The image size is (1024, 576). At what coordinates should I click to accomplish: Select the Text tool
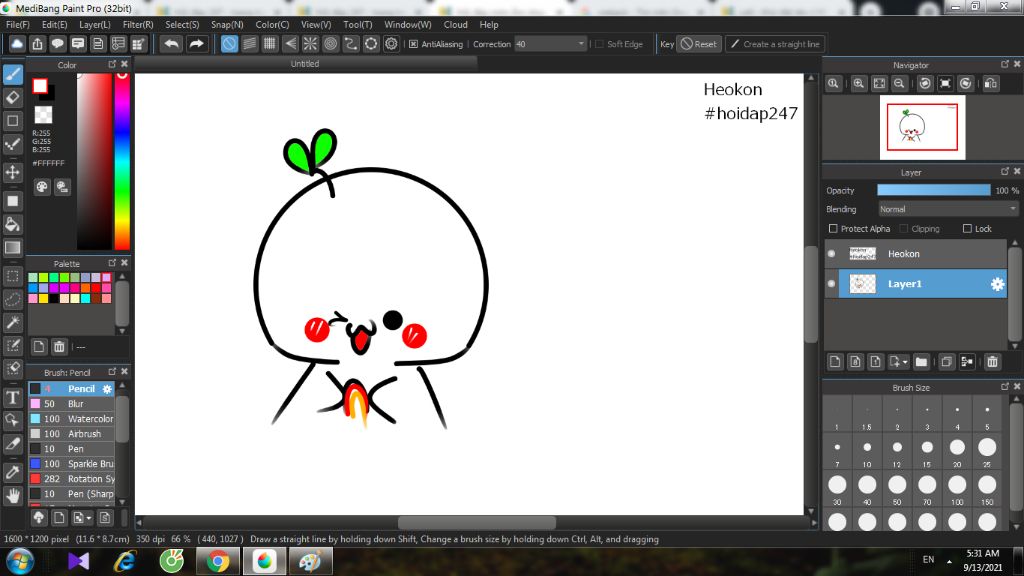click(12, 397)
